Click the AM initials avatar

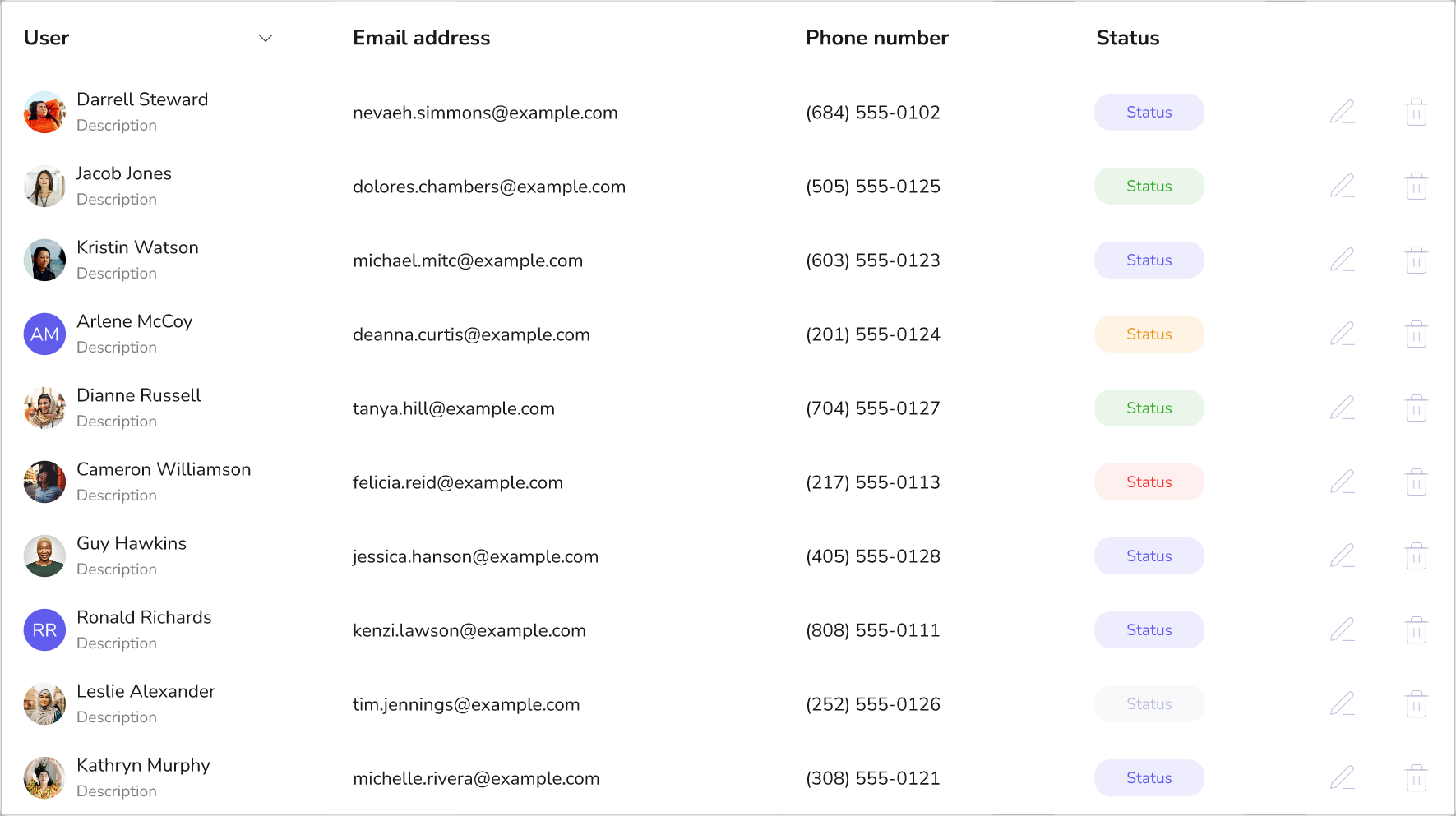[x=44, y=334]
